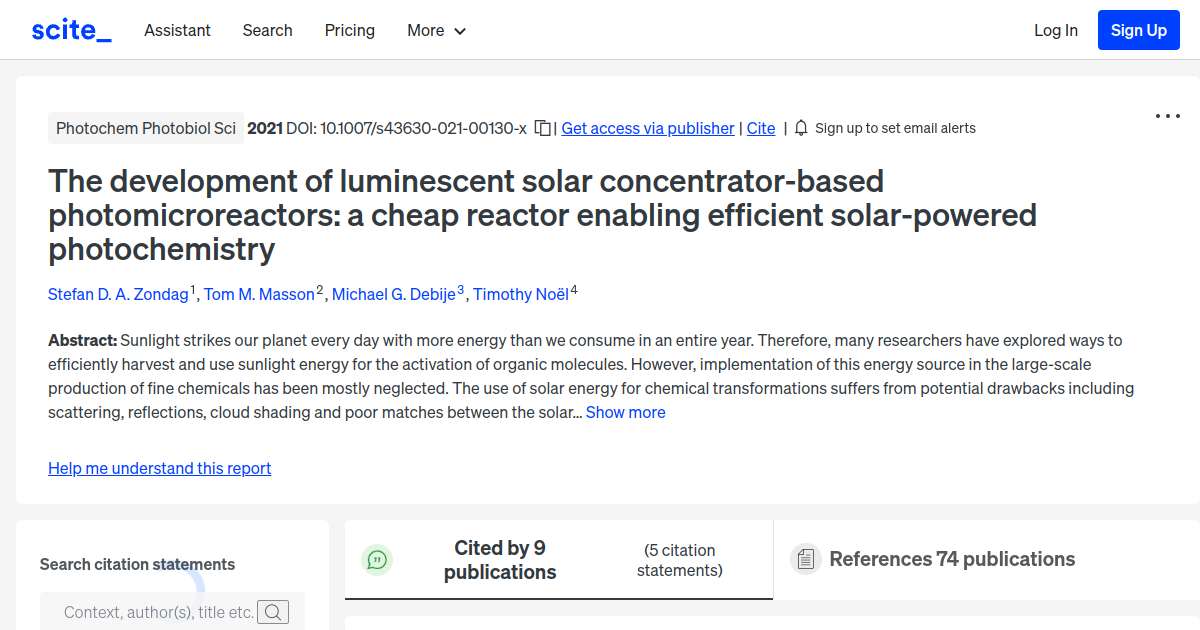
Task: Click the Photochem Photobiol Sci journal badge
Action: (x=145, y=128)
